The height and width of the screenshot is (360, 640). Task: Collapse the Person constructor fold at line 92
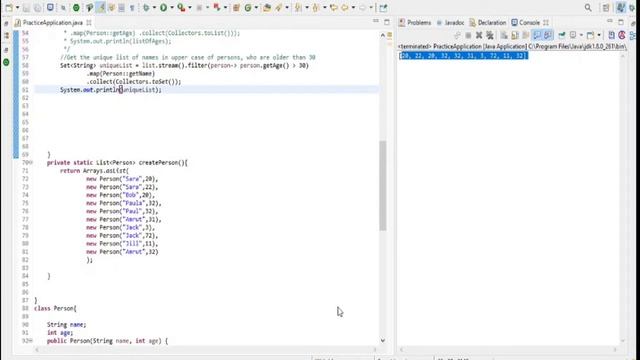(x=31, y=341)
